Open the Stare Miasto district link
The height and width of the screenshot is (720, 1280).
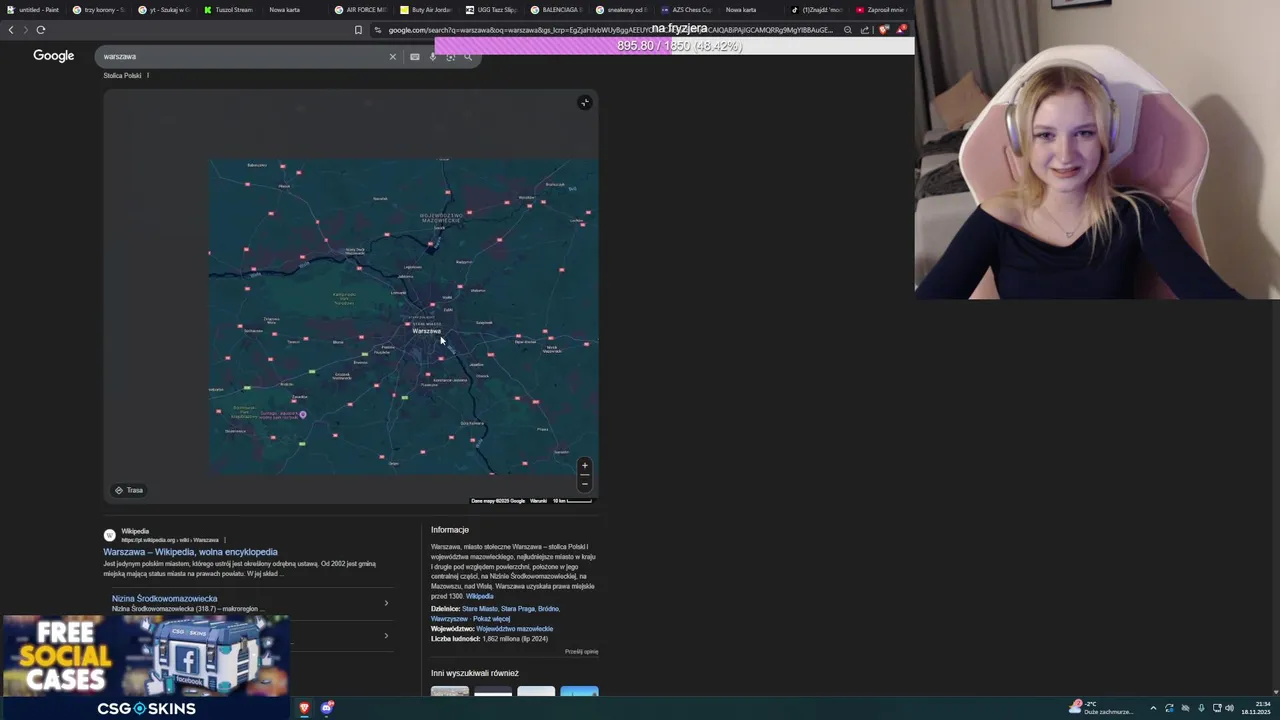(x=479, y=609)
